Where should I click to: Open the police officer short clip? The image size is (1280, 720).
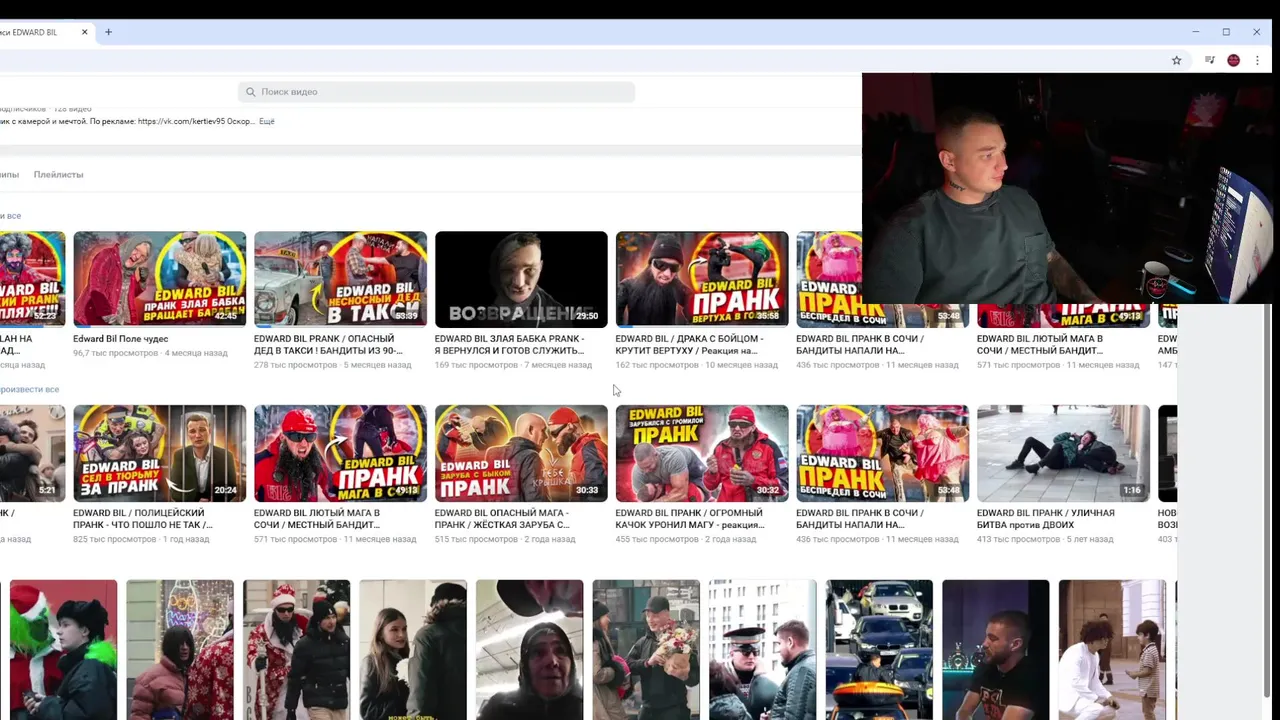763,650
